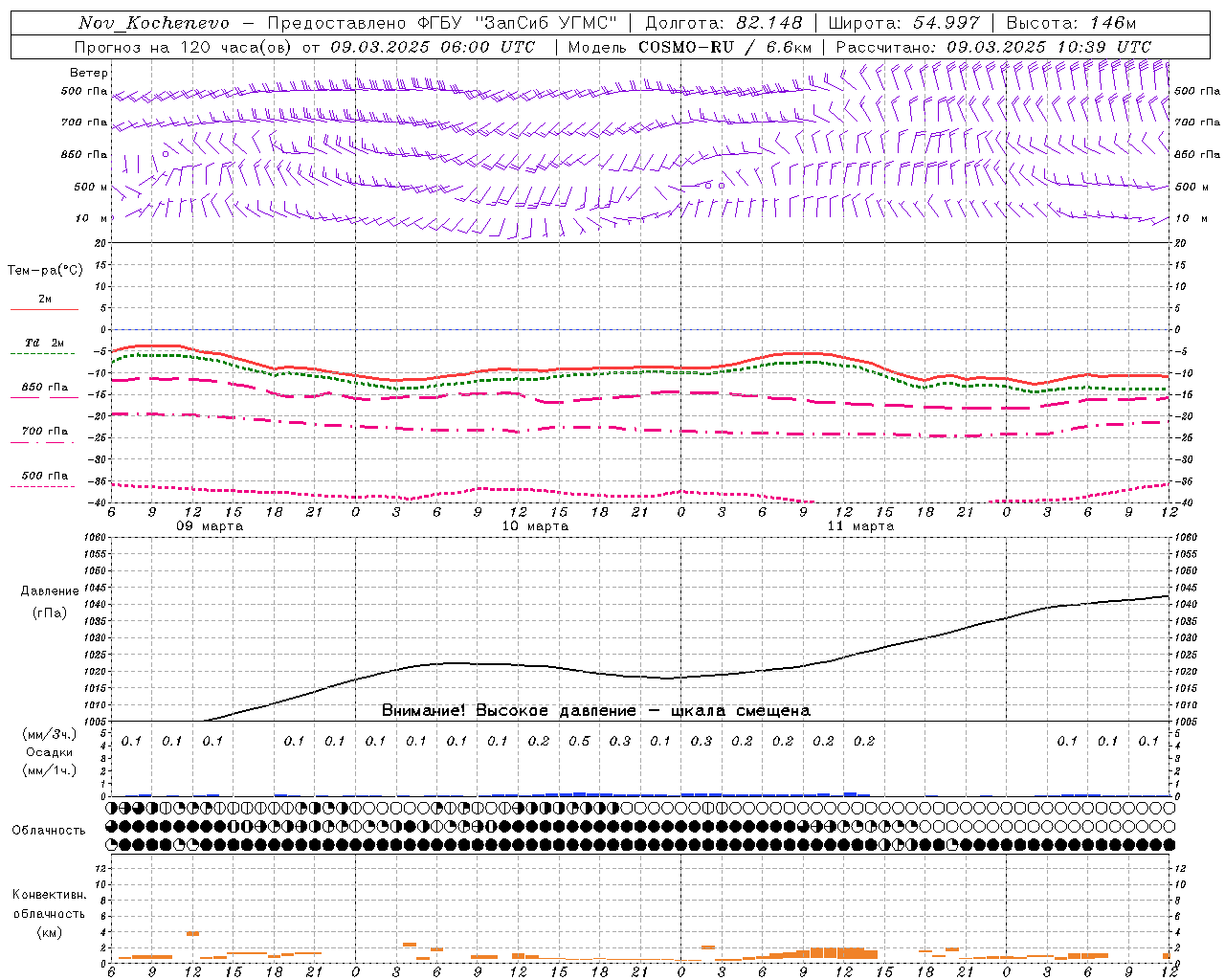1225x980 pixels.
Task: Click the 'Давление' pressure panel label
Action: [50, 591]
